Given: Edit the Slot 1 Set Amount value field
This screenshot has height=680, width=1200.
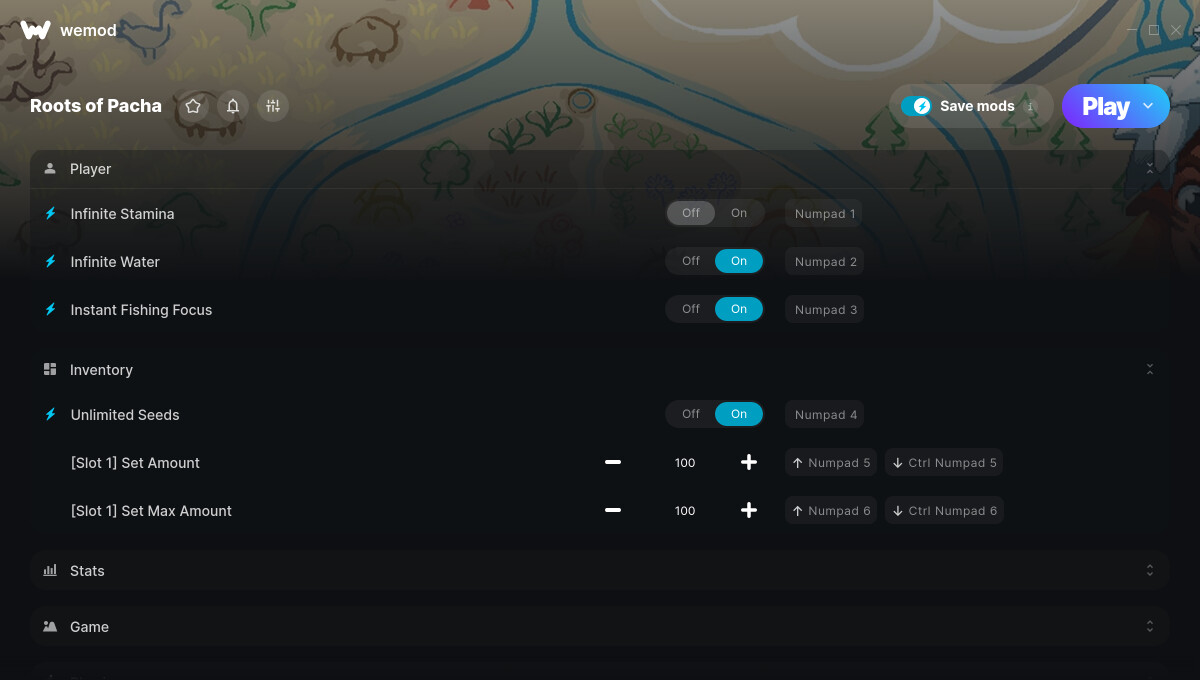Looking at the screenshot, I should tap(685, 463).
